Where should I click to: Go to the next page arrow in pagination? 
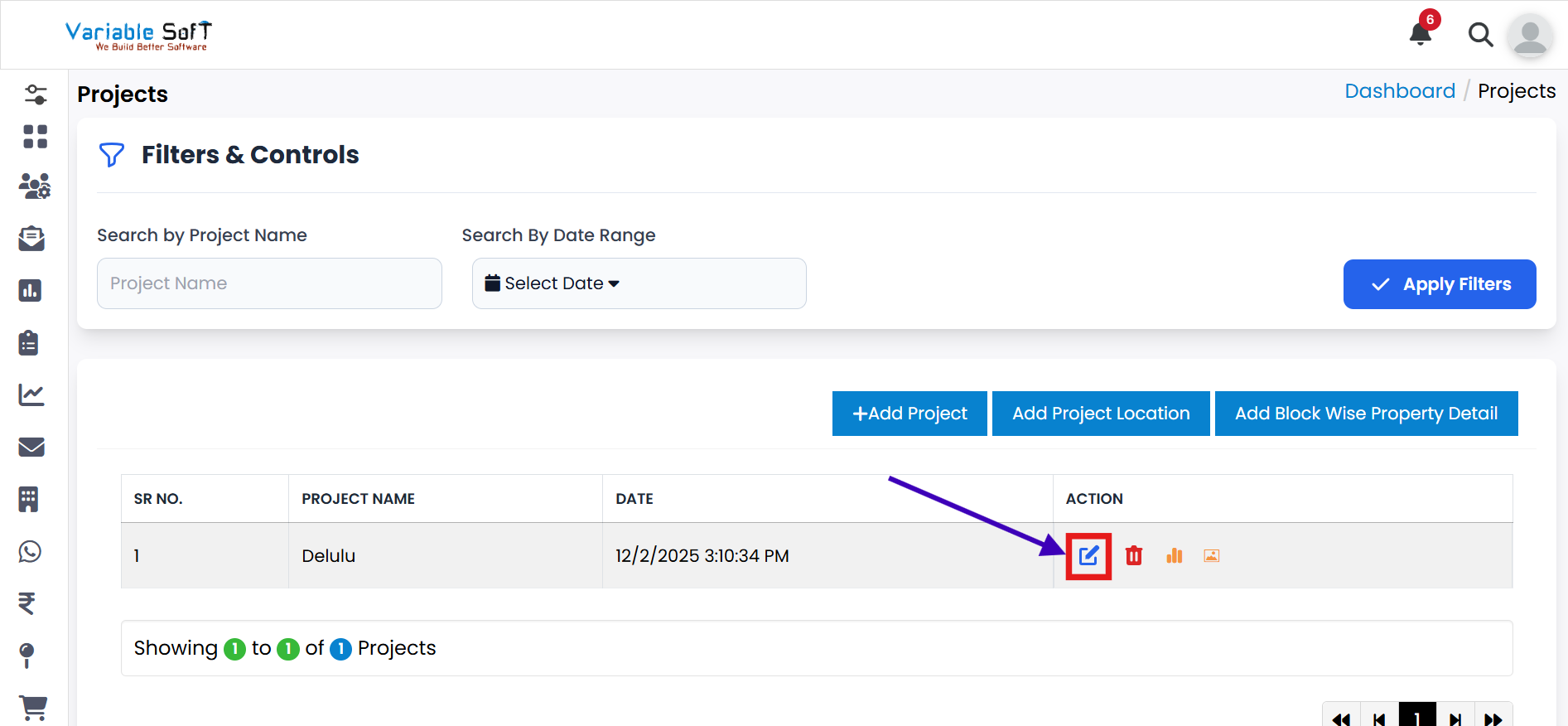pos(1455,718)
